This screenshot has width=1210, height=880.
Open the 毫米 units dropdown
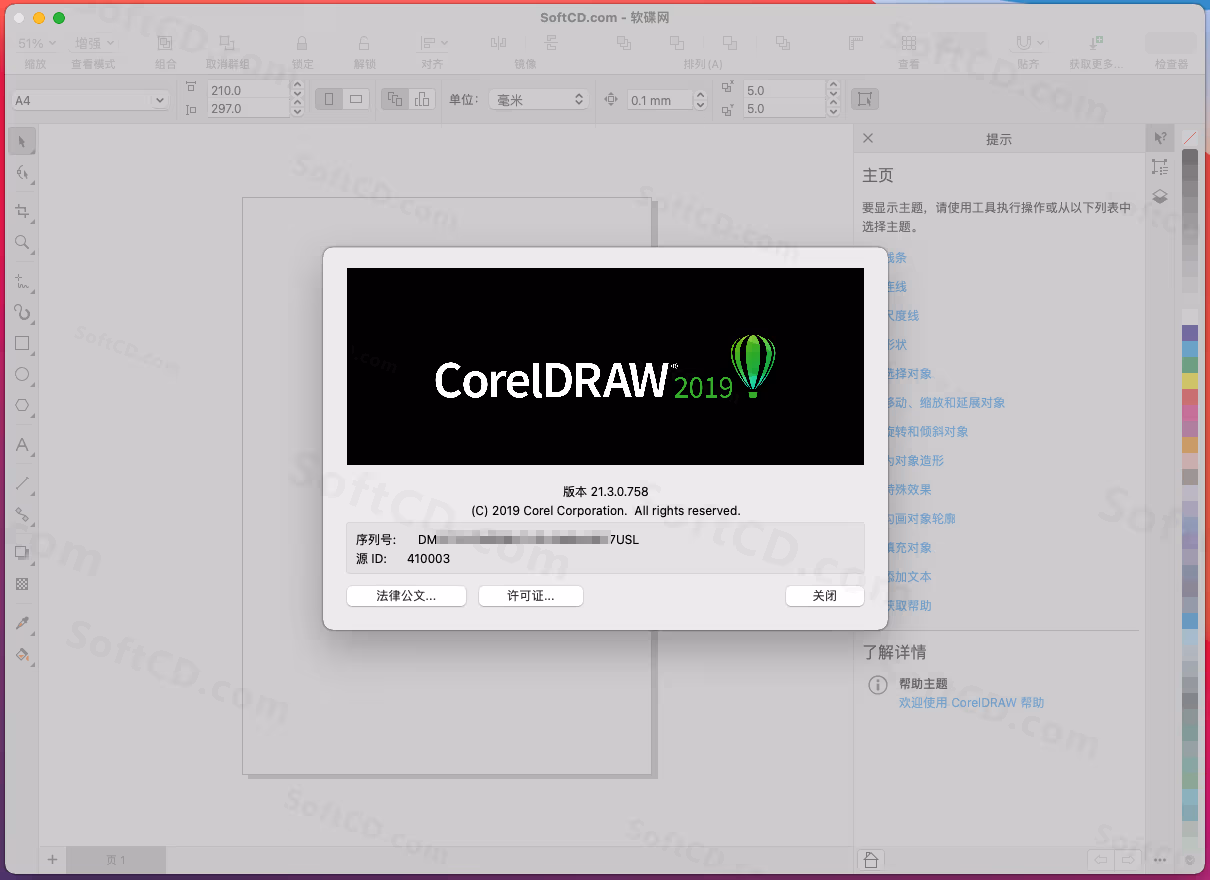538,100
